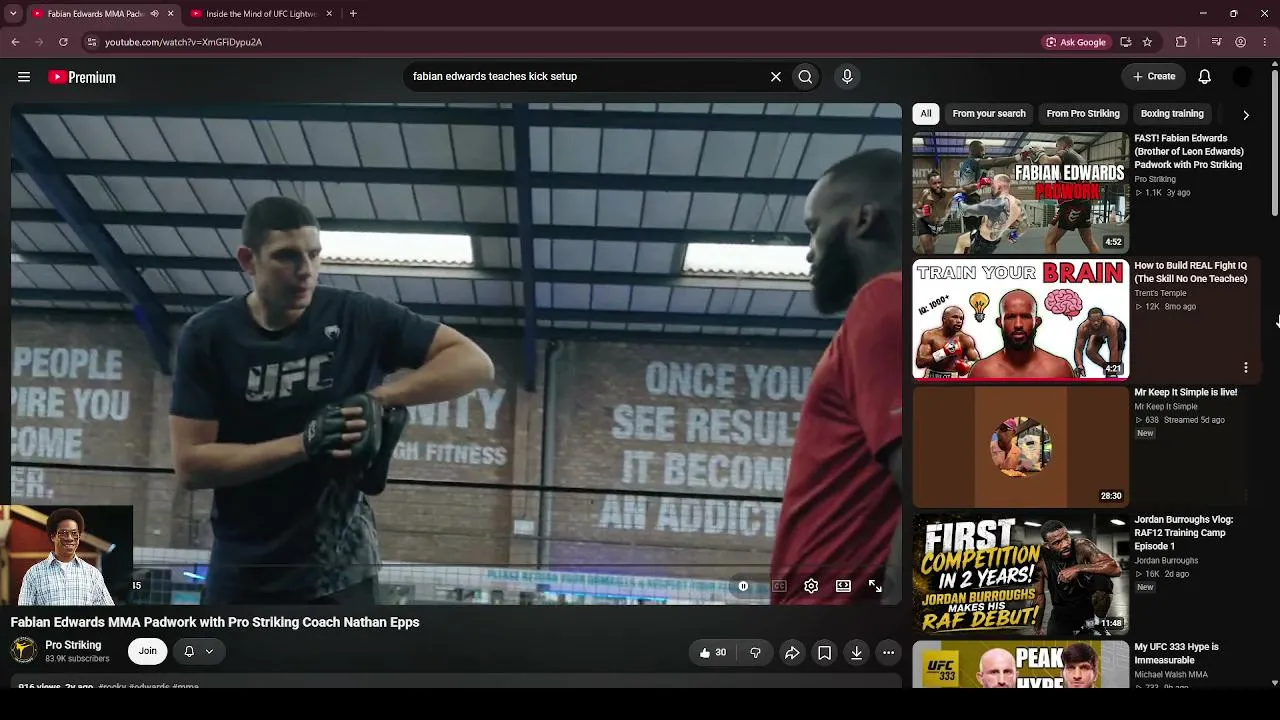Join the Pro Striking channel
1280x720 pixels.
[x=147, y=651]
